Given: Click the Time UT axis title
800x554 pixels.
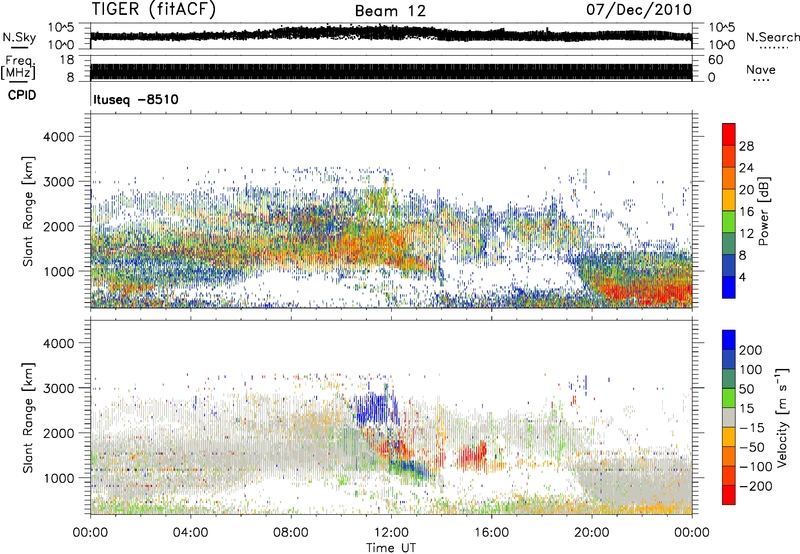Looking at the screenshot, I should 391,548.
